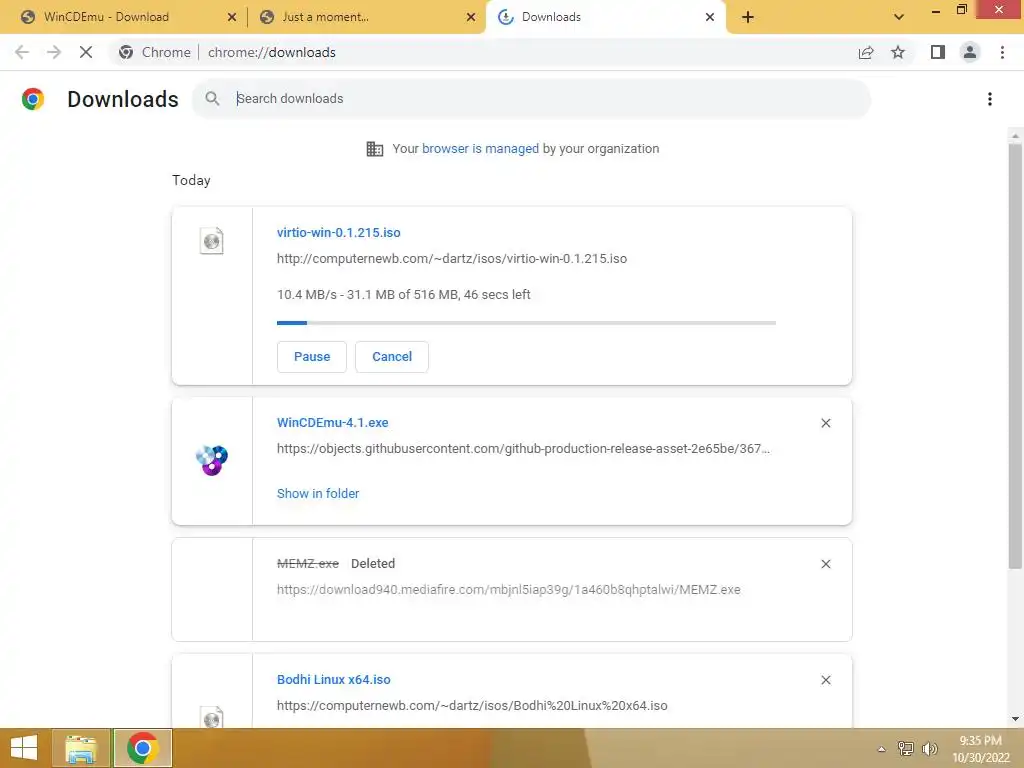The image size is (1024, 768).
Task: Open a new browser tab
Action: point(748,17)
